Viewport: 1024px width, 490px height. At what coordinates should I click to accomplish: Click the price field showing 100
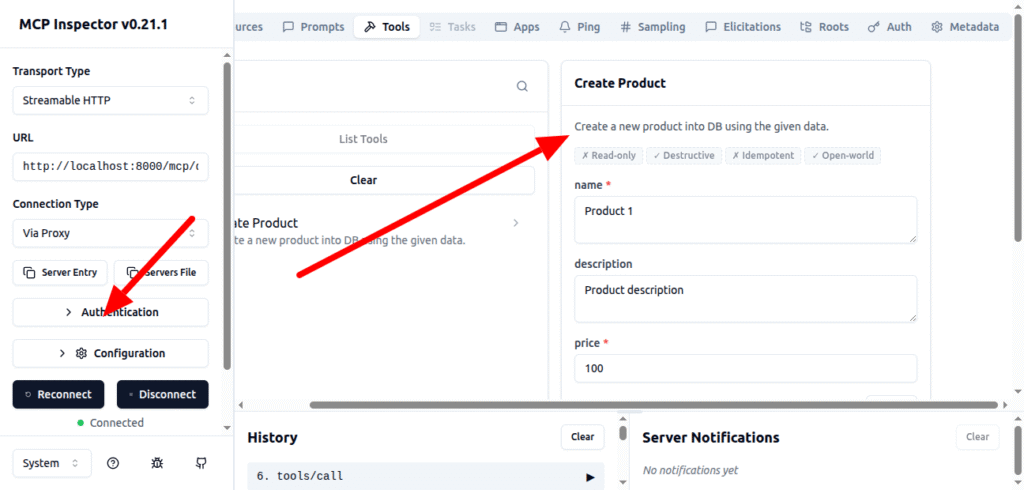(746, 368)
